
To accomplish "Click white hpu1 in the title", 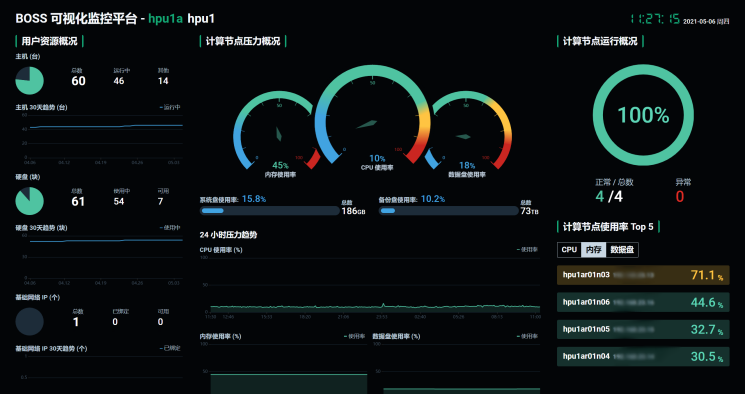I will [201, 19].
